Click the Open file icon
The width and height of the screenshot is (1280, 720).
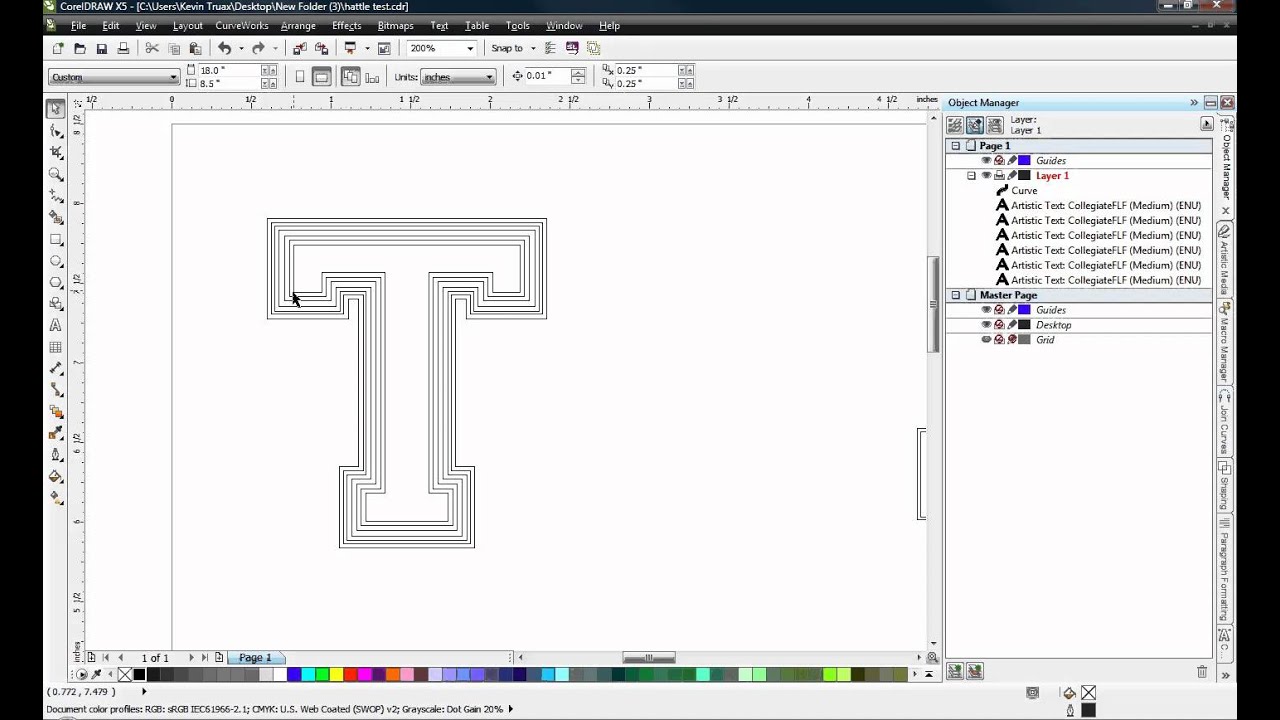tap(80, 48)
